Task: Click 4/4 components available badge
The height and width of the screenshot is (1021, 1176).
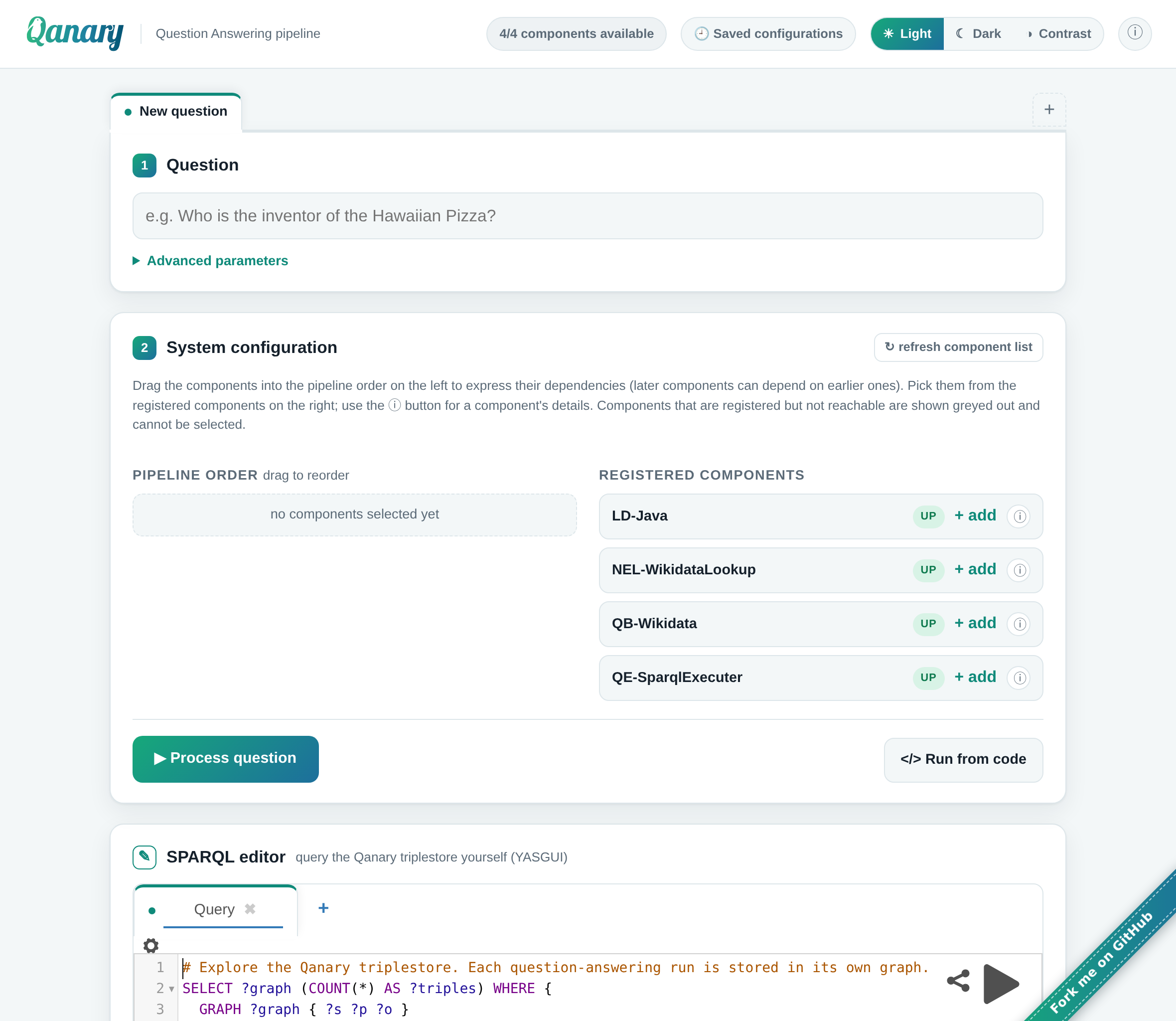Action: [x=577, y=33]
